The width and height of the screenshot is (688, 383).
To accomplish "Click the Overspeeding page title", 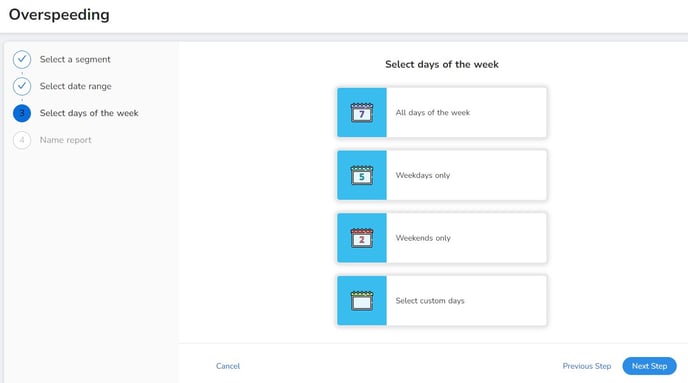I will 59,14.
